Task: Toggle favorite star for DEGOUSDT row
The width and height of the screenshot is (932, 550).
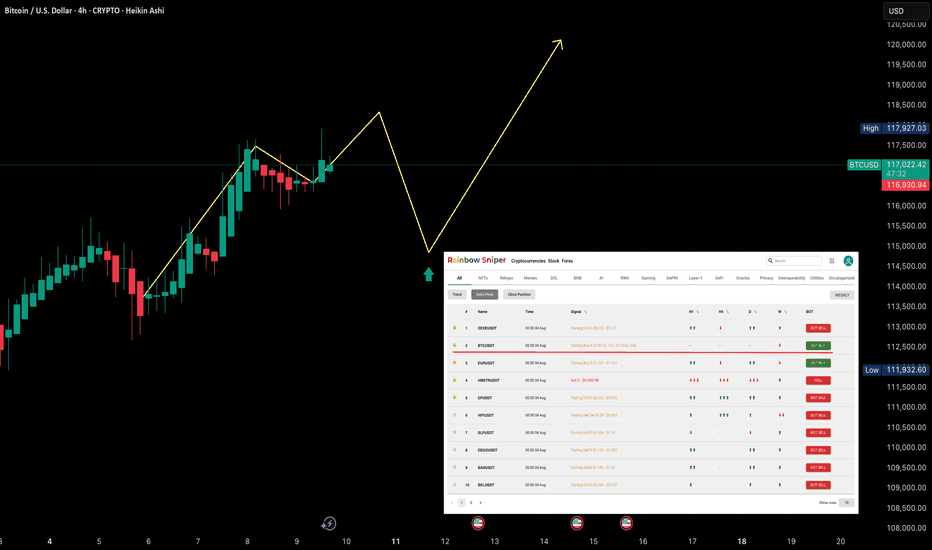Action: pos(455,450)
